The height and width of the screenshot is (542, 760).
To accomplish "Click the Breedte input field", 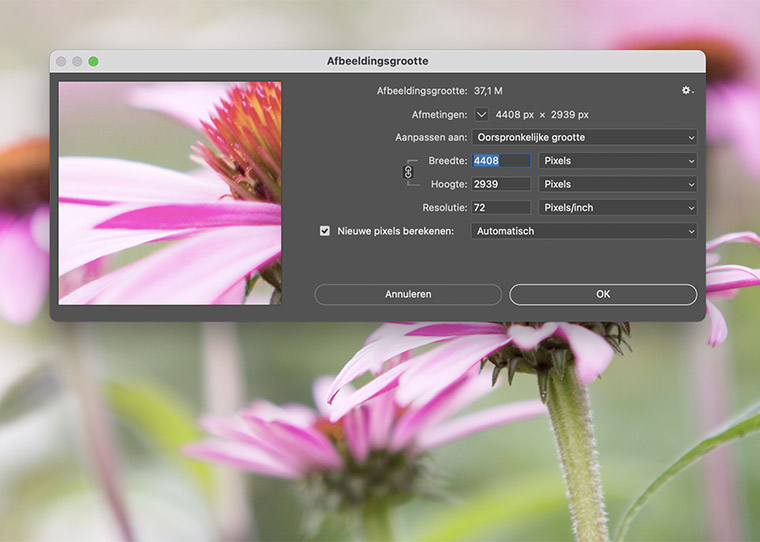I will 501,160.
